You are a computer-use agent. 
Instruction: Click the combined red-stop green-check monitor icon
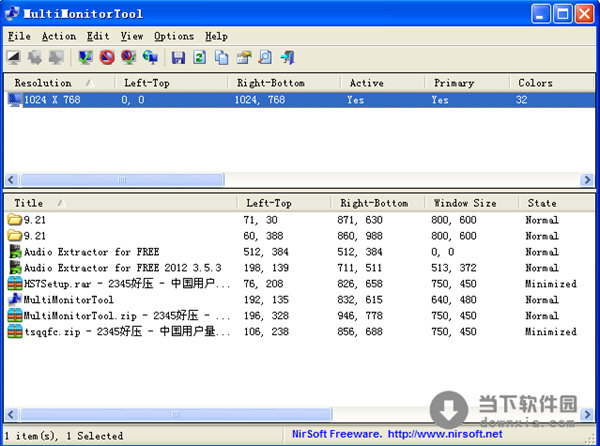[128, 58]
